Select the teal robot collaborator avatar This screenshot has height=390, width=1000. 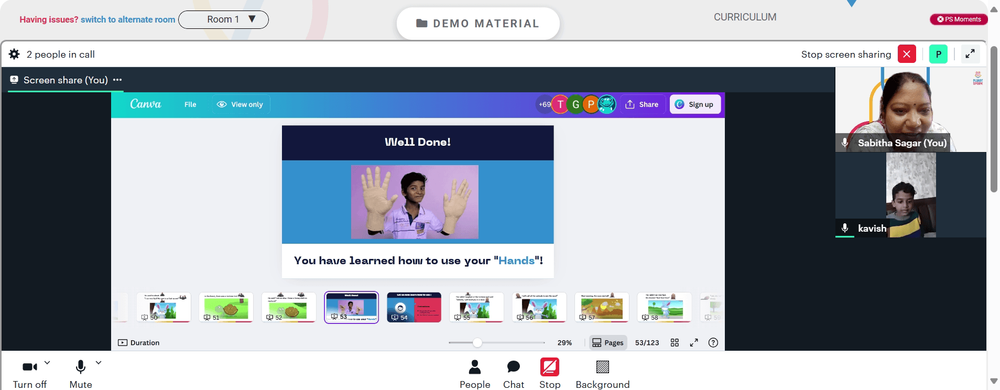tap(607, 105)
